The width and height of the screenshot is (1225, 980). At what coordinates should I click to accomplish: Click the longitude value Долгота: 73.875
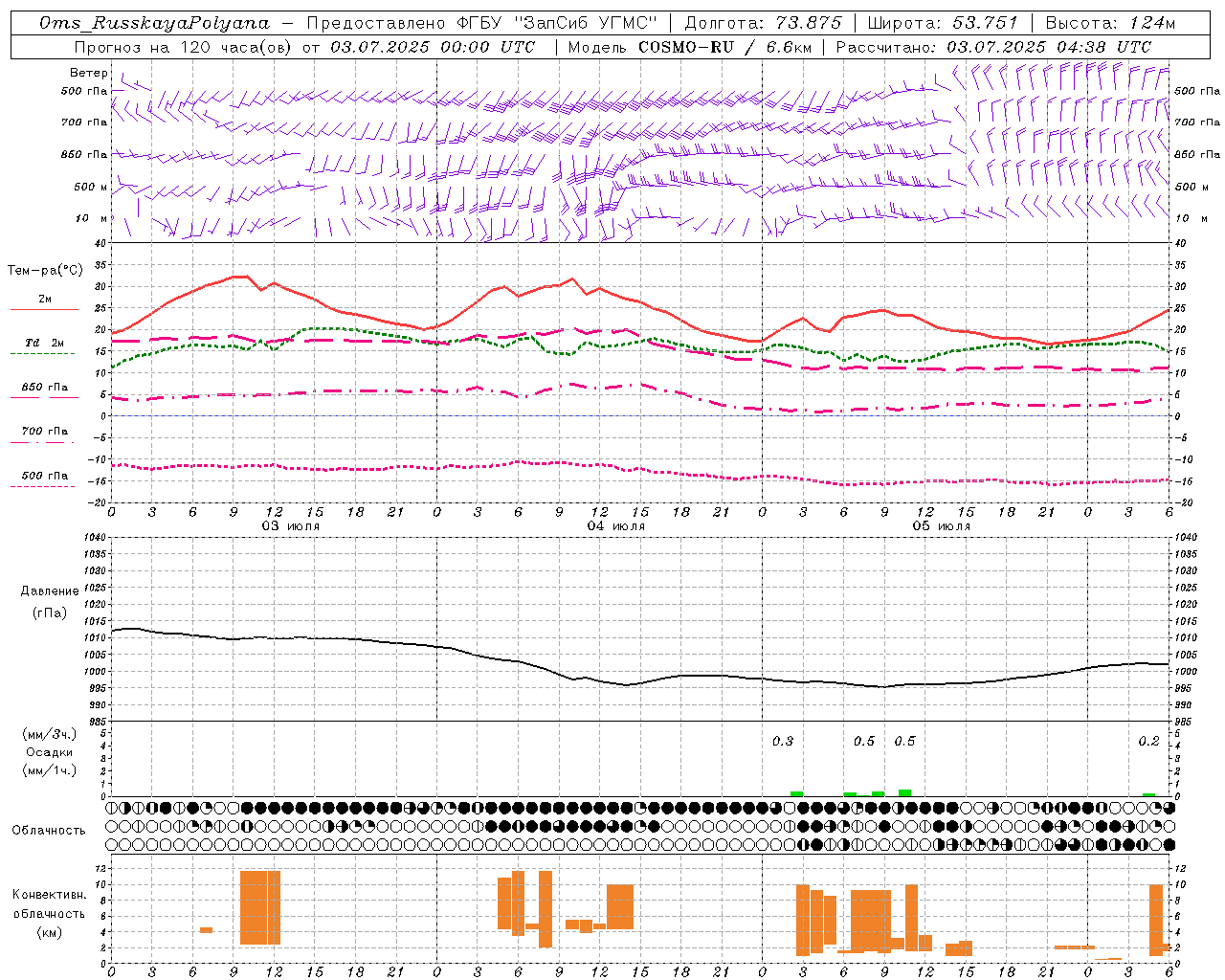tap(763, 23)
